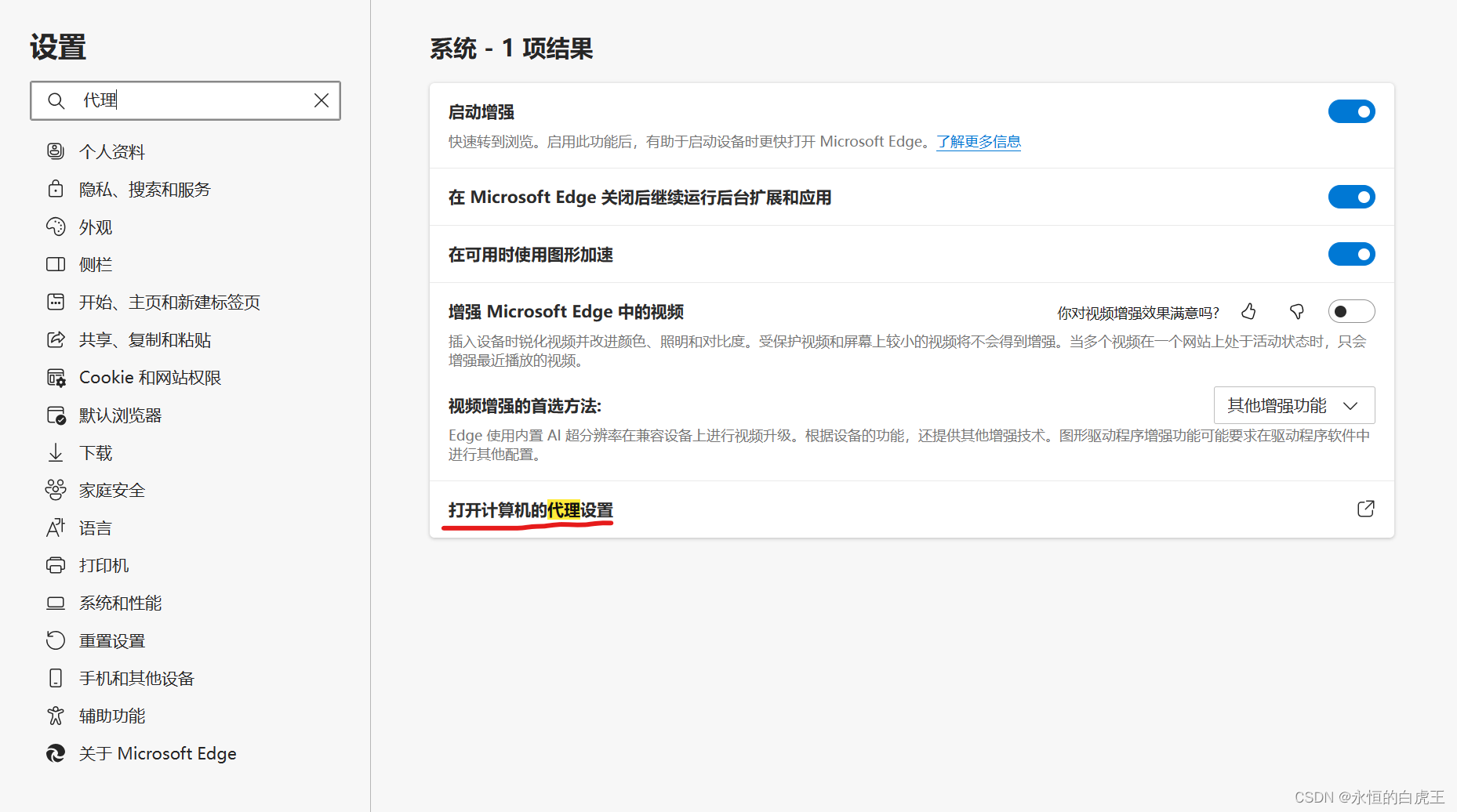Viewport: 1457px width, 812px height.
Task: Click 你对视频增强效果满意吗? text
Action: point(1138,313)
